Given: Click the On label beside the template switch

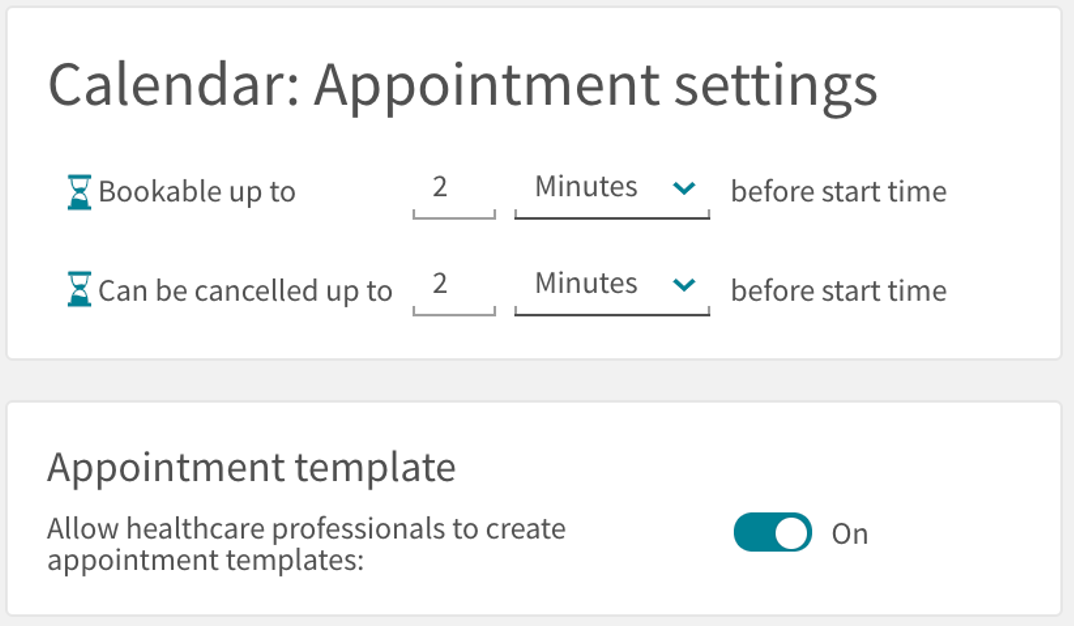Looking at the screenshot, I should 850,534.
